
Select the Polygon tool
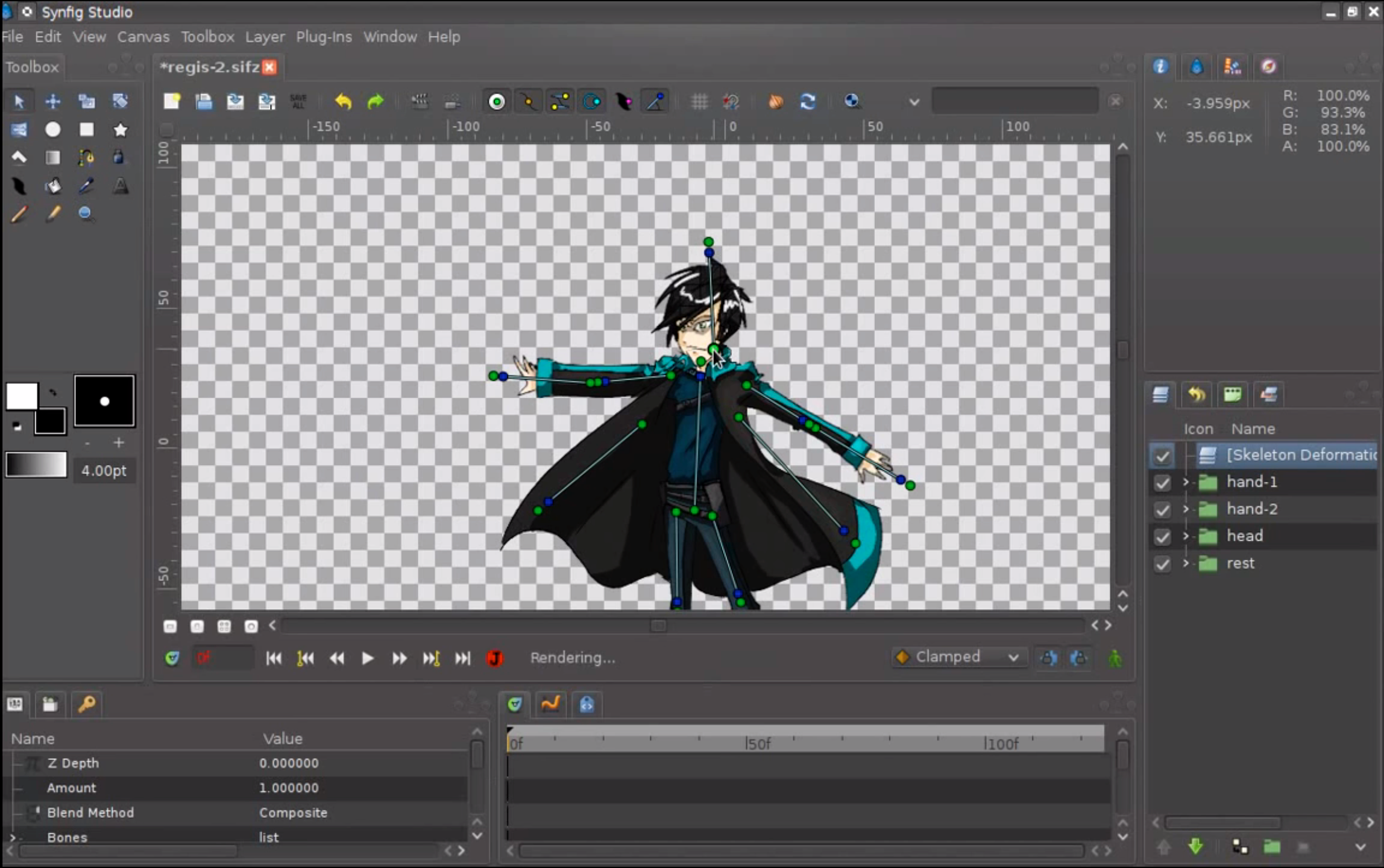point(19,158)
